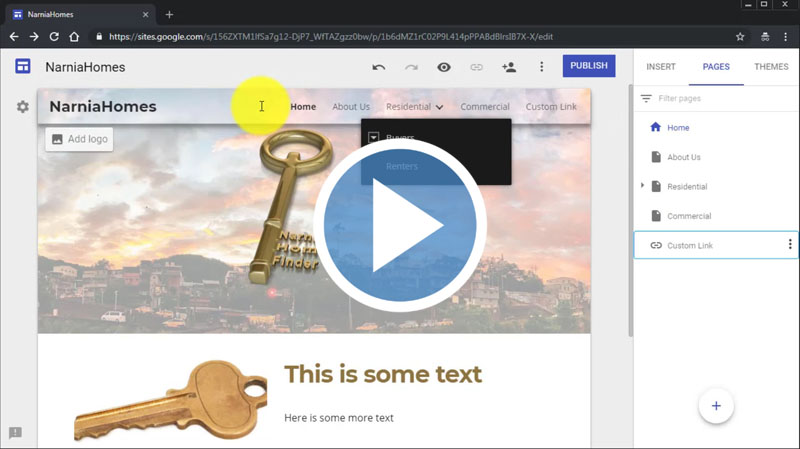Open the more options menu beside Publish
Image resolution: width=800 pixels, height=449 pixels.
click(x=542, y=67)
